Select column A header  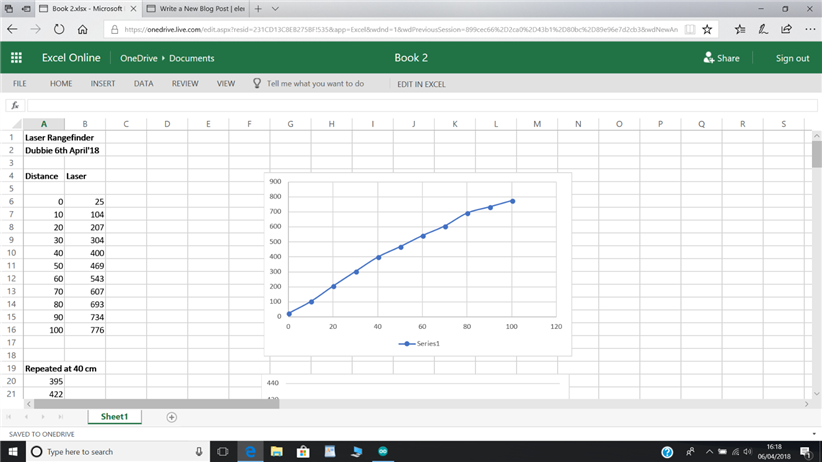tap(44, 124)
